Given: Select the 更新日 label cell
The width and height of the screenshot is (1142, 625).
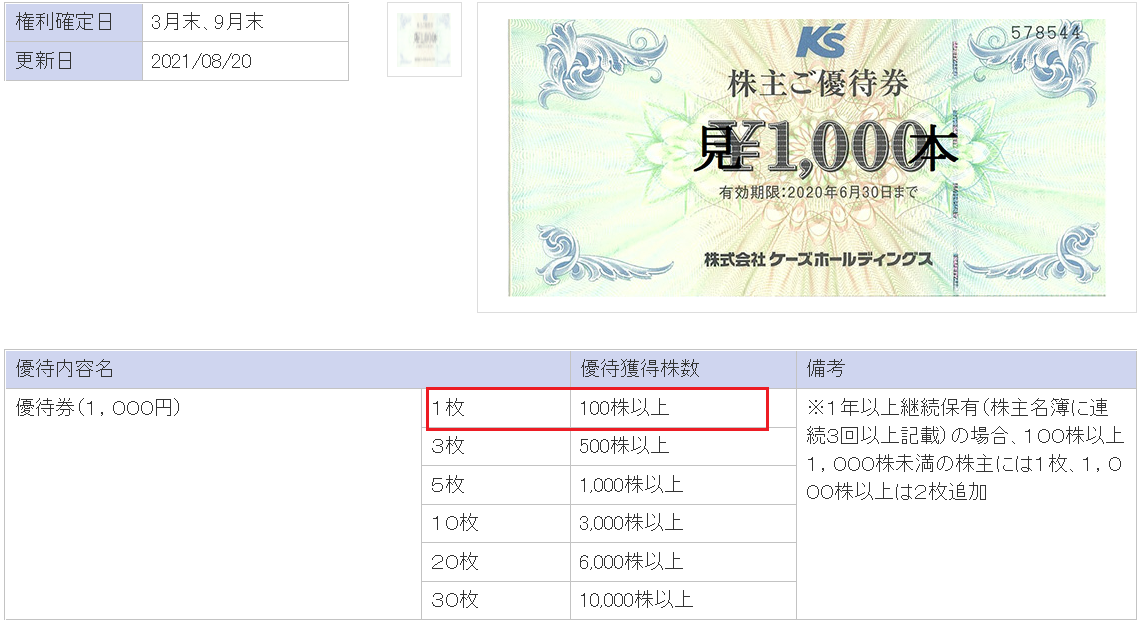Looking at the screenshot, I should tap(74, 61).
